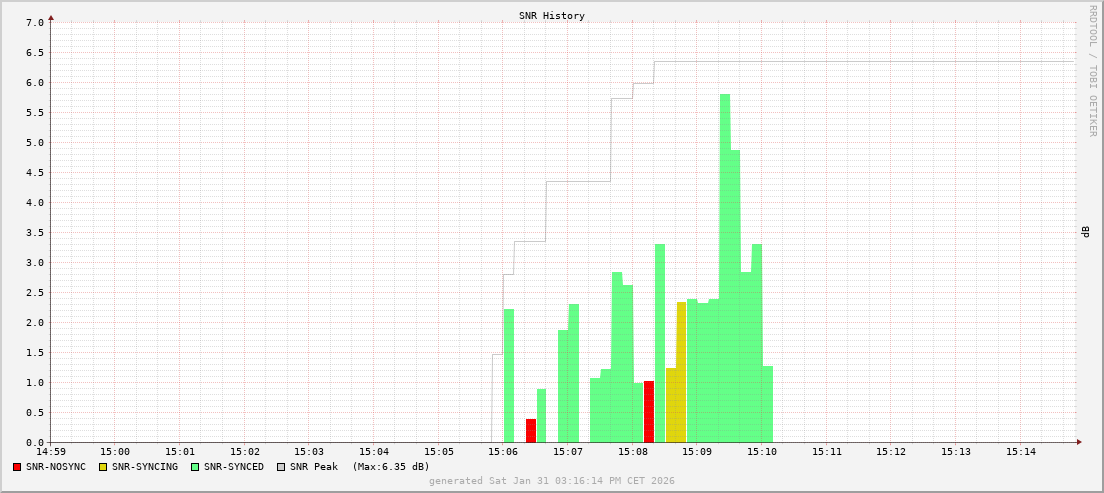
Task: Click the 7.0 value on y-axis
Action: click(x=33, y=22)
